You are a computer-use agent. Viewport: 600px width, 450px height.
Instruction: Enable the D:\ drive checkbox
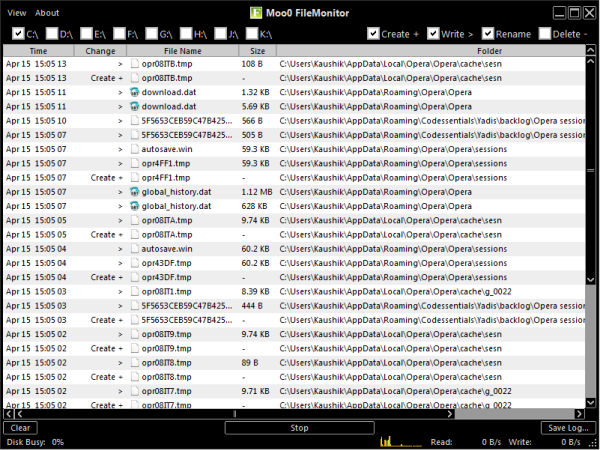pyautogui.click(x=52, y=34)
